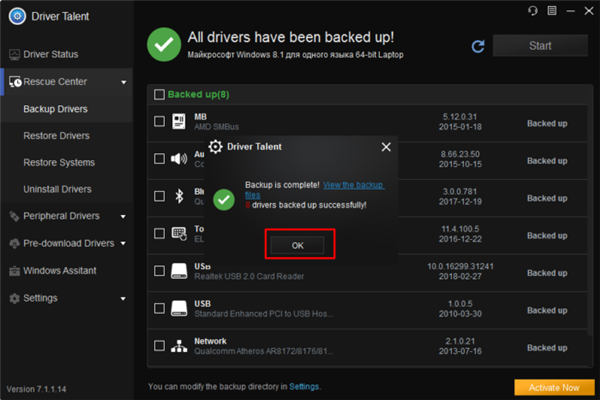Expand the Peripheral Drivers arrow
This screenshot has width=600, height=400.
tap(123, 217)
